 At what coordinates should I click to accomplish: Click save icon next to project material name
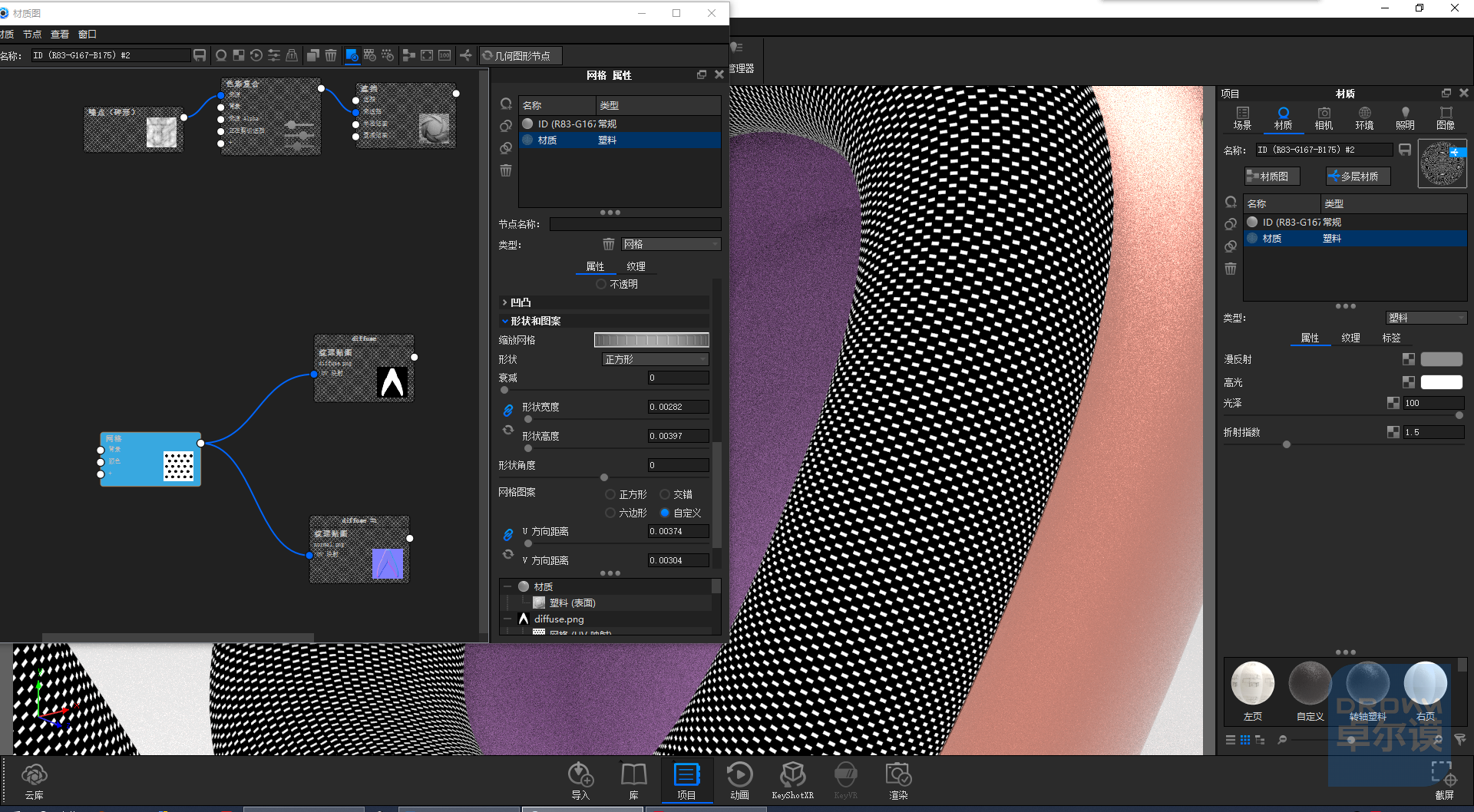(1405, 150)
